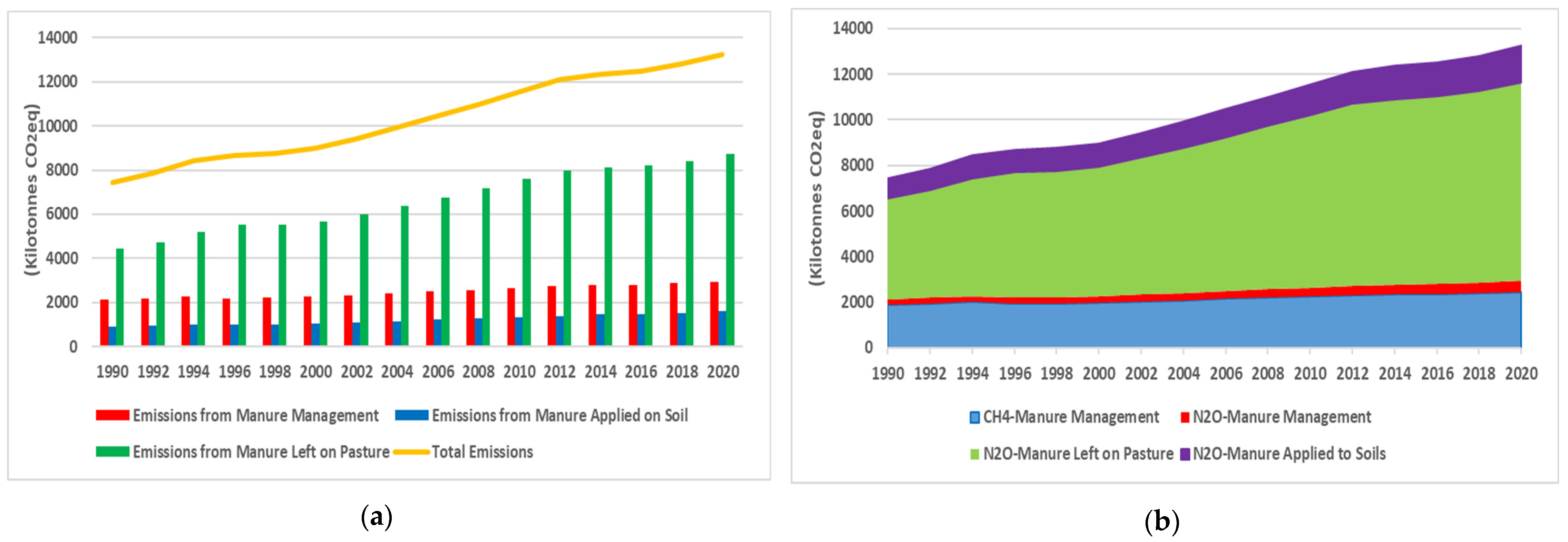Click the red 2012 bar in chart a

(x=552, y=315)
